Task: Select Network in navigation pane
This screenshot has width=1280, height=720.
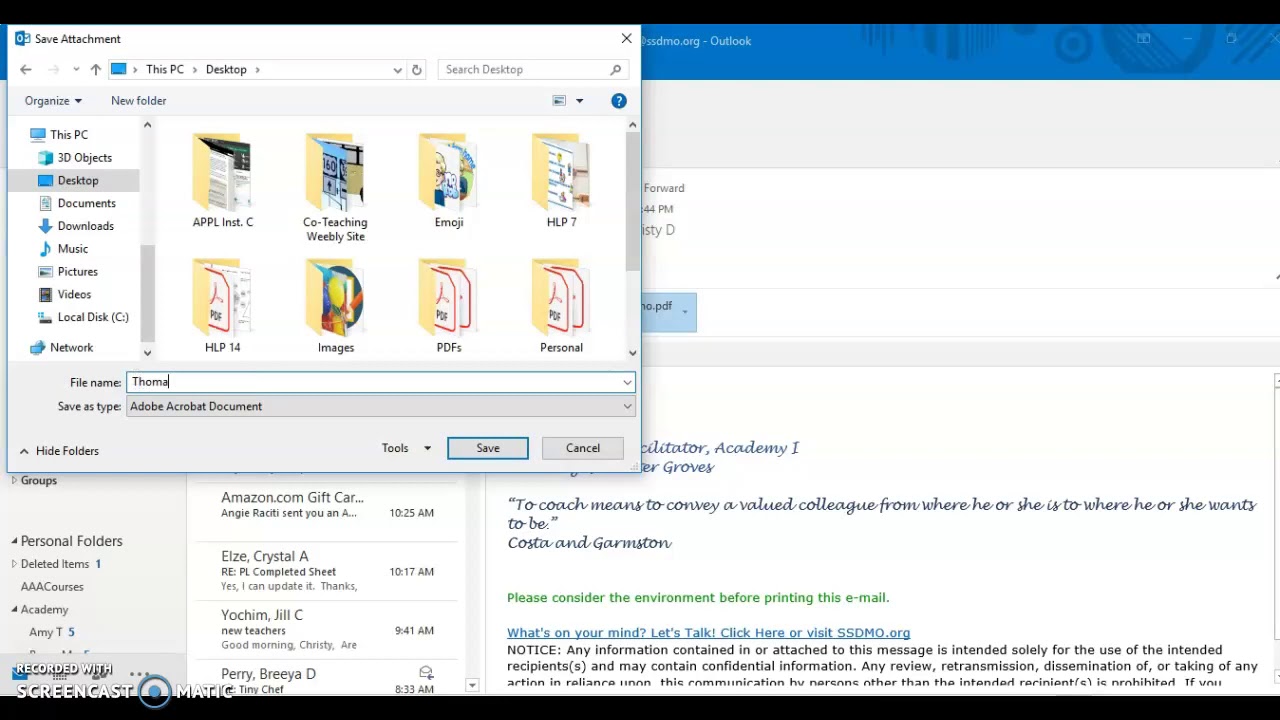Action: 71,347
